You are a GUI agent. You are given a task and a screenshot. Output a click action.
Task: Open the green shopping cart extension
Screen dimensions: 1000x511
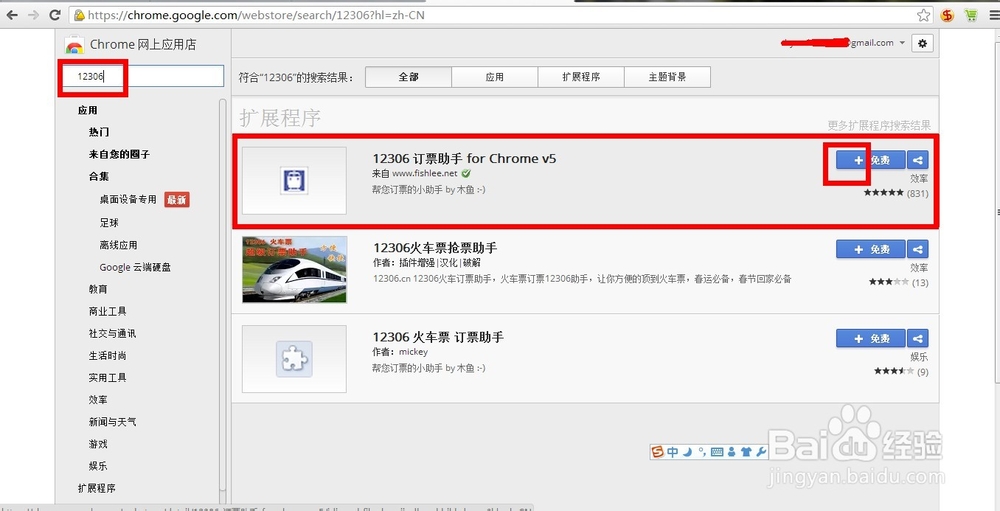(971, 14)
